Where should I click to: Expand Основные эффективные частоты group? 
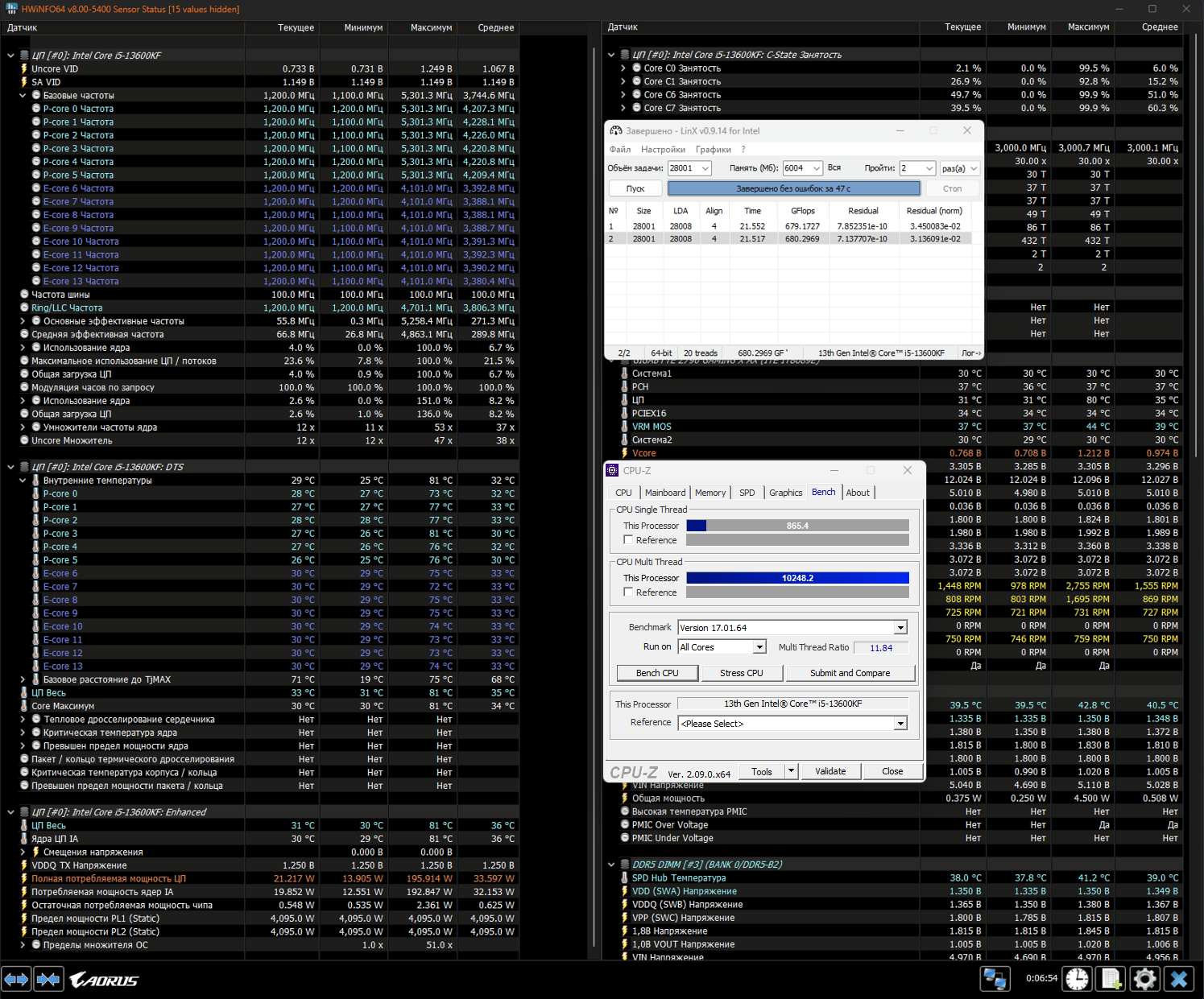[23, 321]
